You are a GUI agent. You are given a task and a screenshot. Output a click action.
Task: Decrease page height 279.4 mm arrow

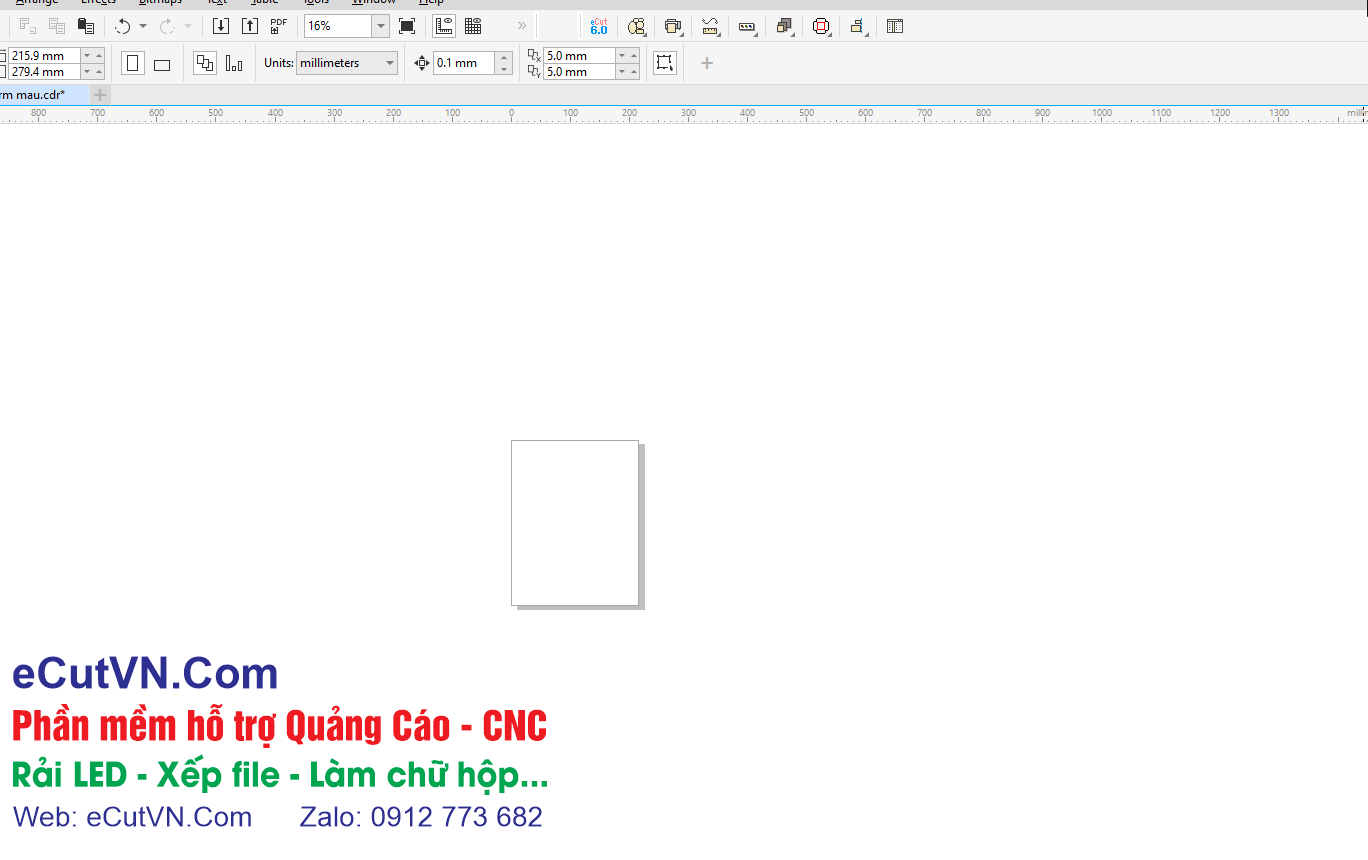tap(87, 72)
